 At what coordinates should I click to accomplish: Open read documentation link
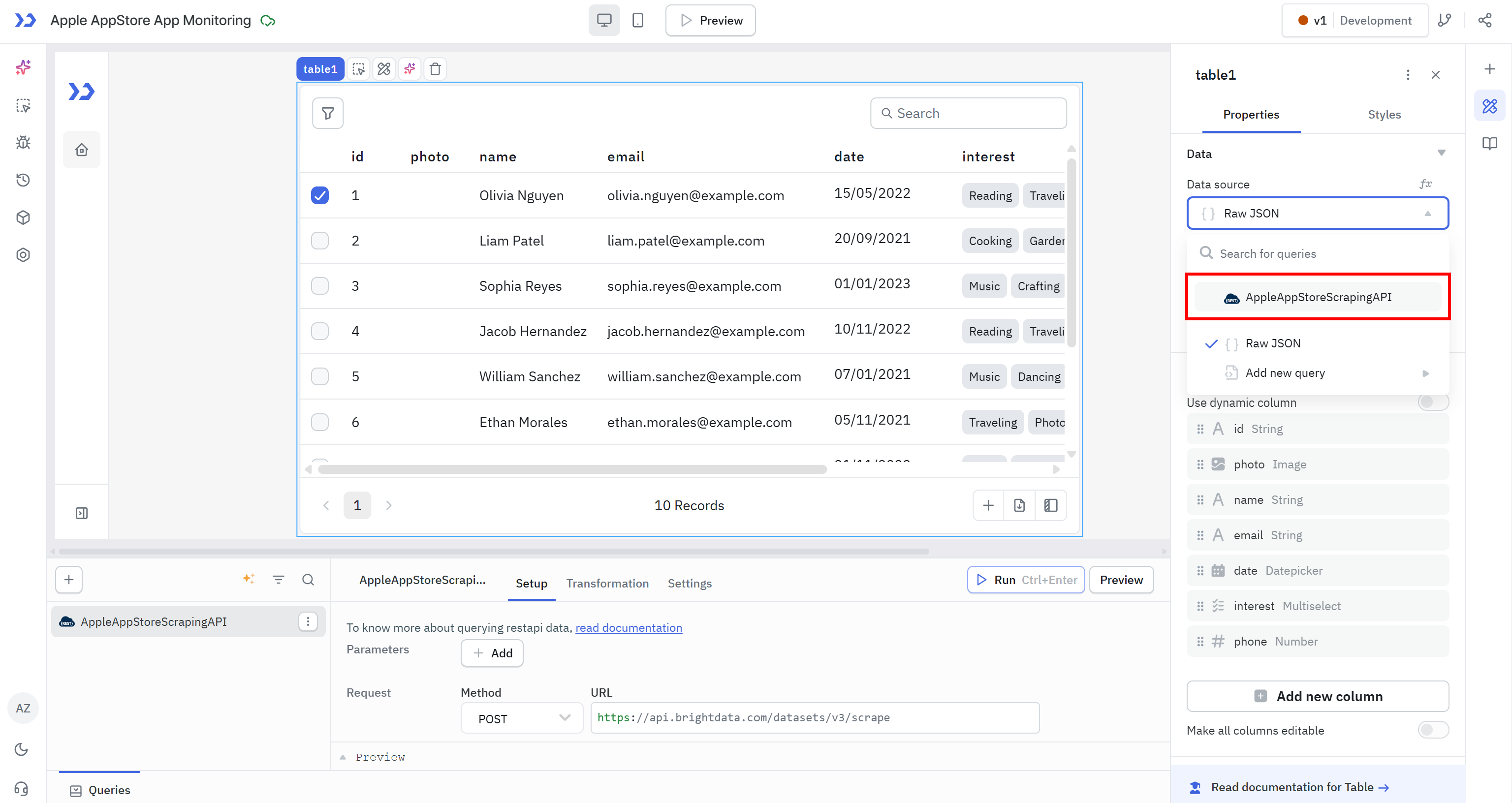pos(629,627)
